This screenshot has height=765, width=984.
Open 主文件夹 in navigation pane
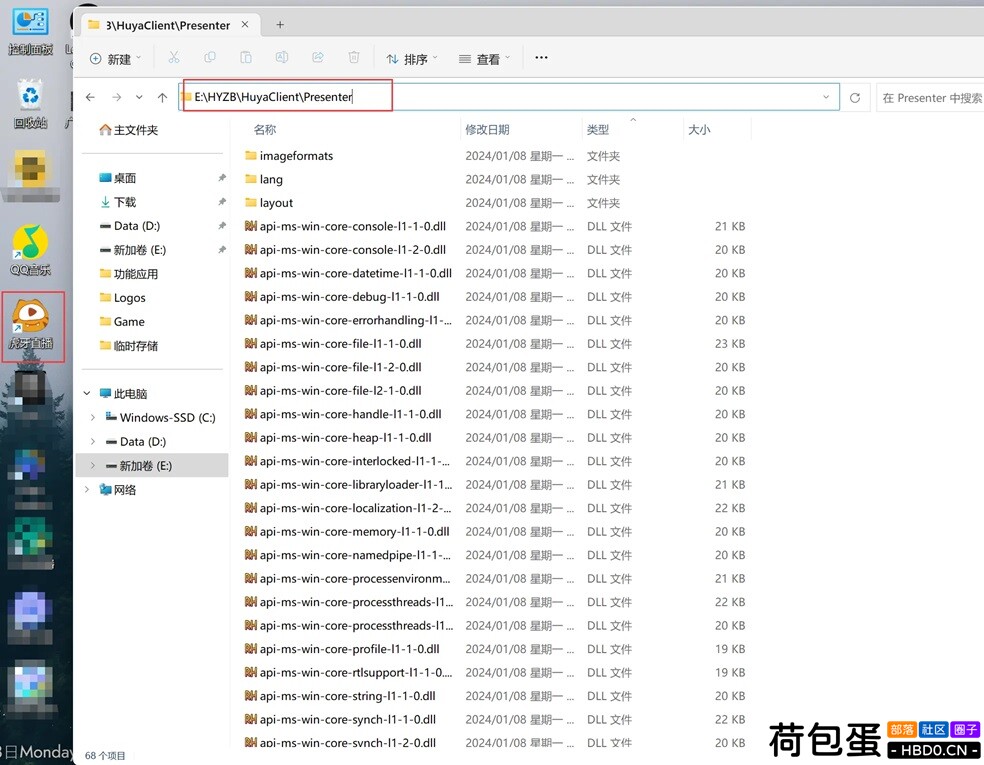[x=129, y=130]
